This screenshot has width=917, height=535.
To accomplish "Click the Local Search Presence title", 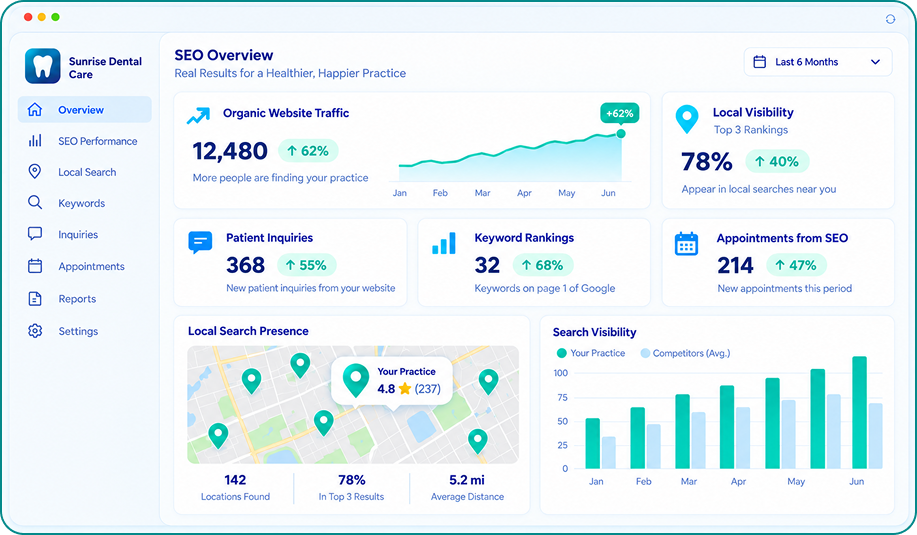I will [x=248, y=331].
